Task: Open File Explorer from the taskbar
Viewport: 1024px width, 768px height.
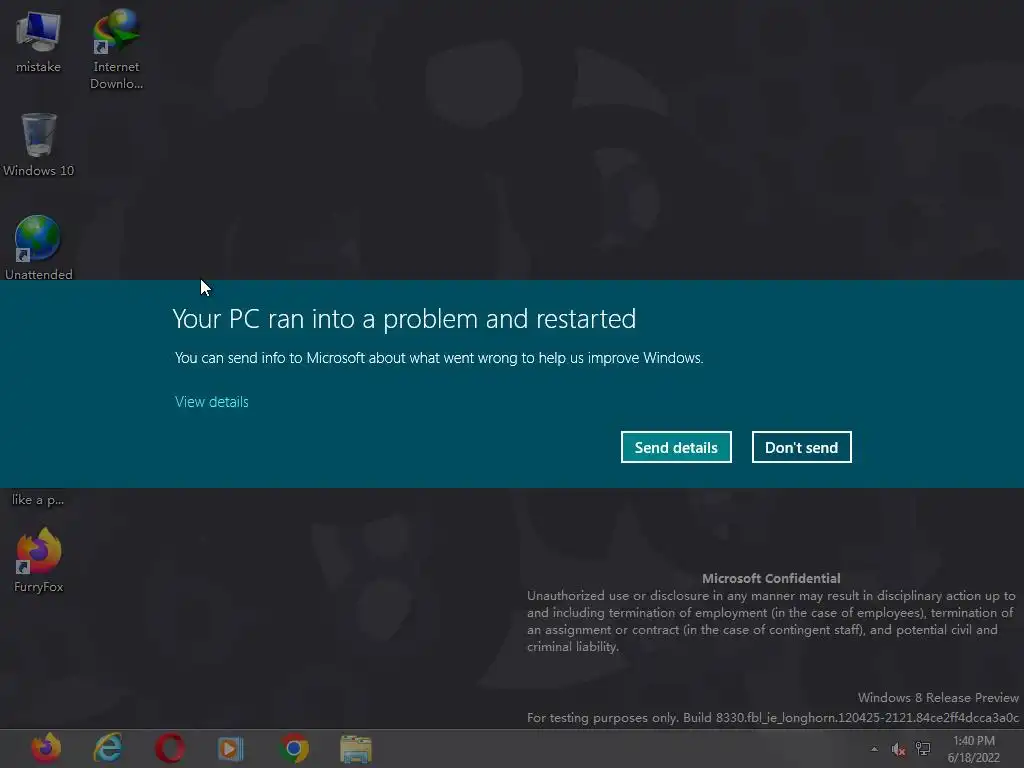Action: click(x=356, y=748)
